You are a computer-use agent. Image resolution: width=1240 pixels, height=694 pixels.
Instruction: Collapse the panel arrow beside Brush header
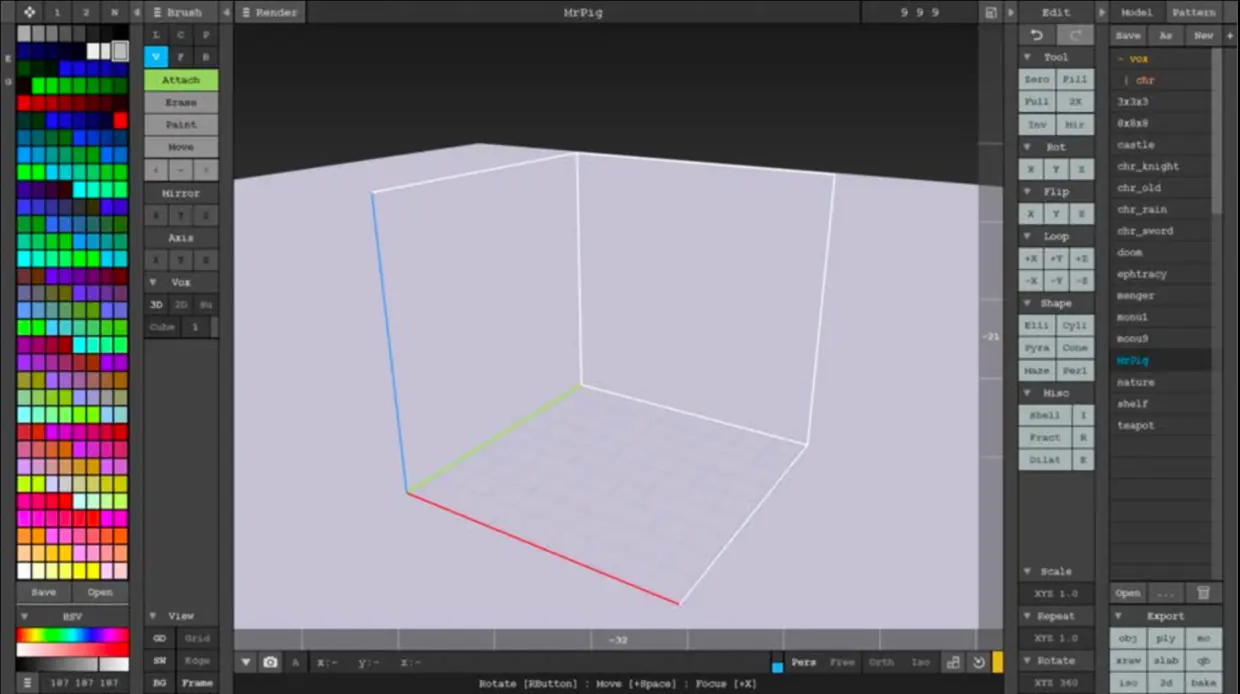click(226, 12)
